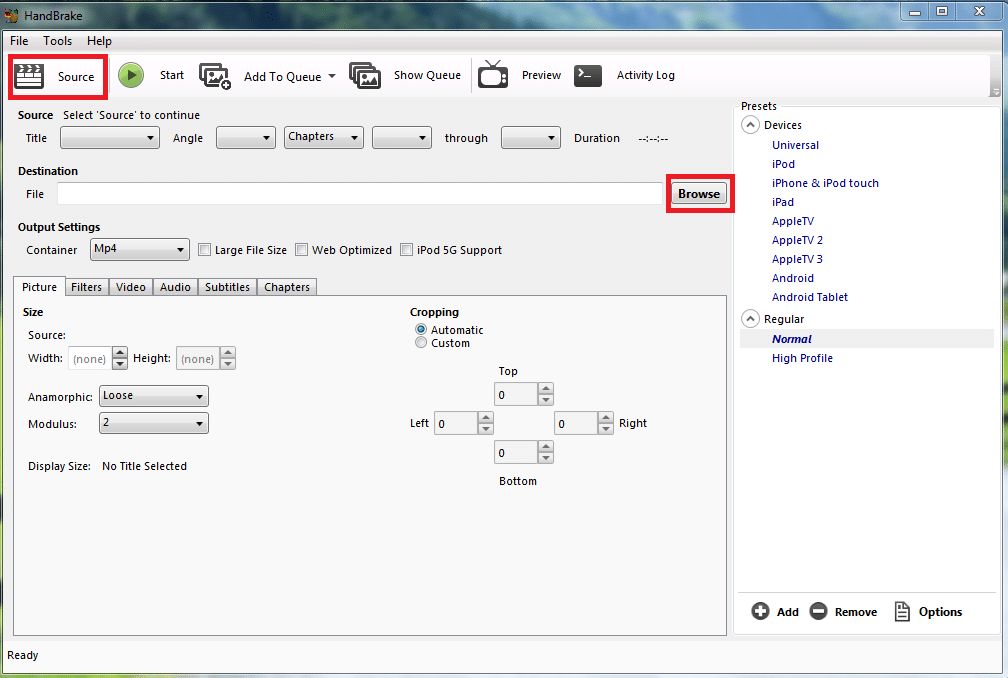The height and width of the screenshot is (678, 1008).
Task: Select the AppleTV 3 preset
Action: point(797,259)
